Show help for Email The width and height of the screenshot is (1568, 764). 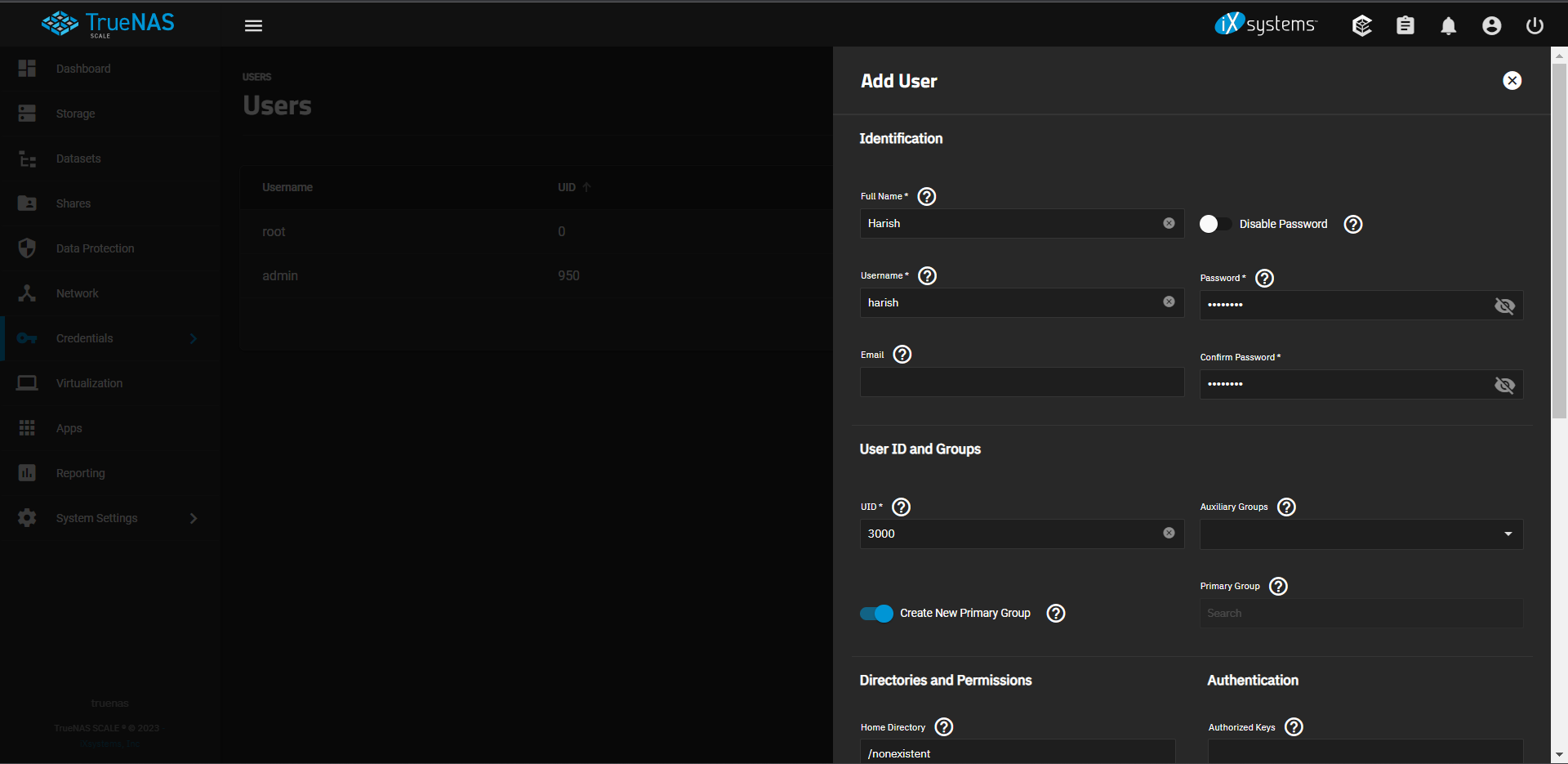902,354
